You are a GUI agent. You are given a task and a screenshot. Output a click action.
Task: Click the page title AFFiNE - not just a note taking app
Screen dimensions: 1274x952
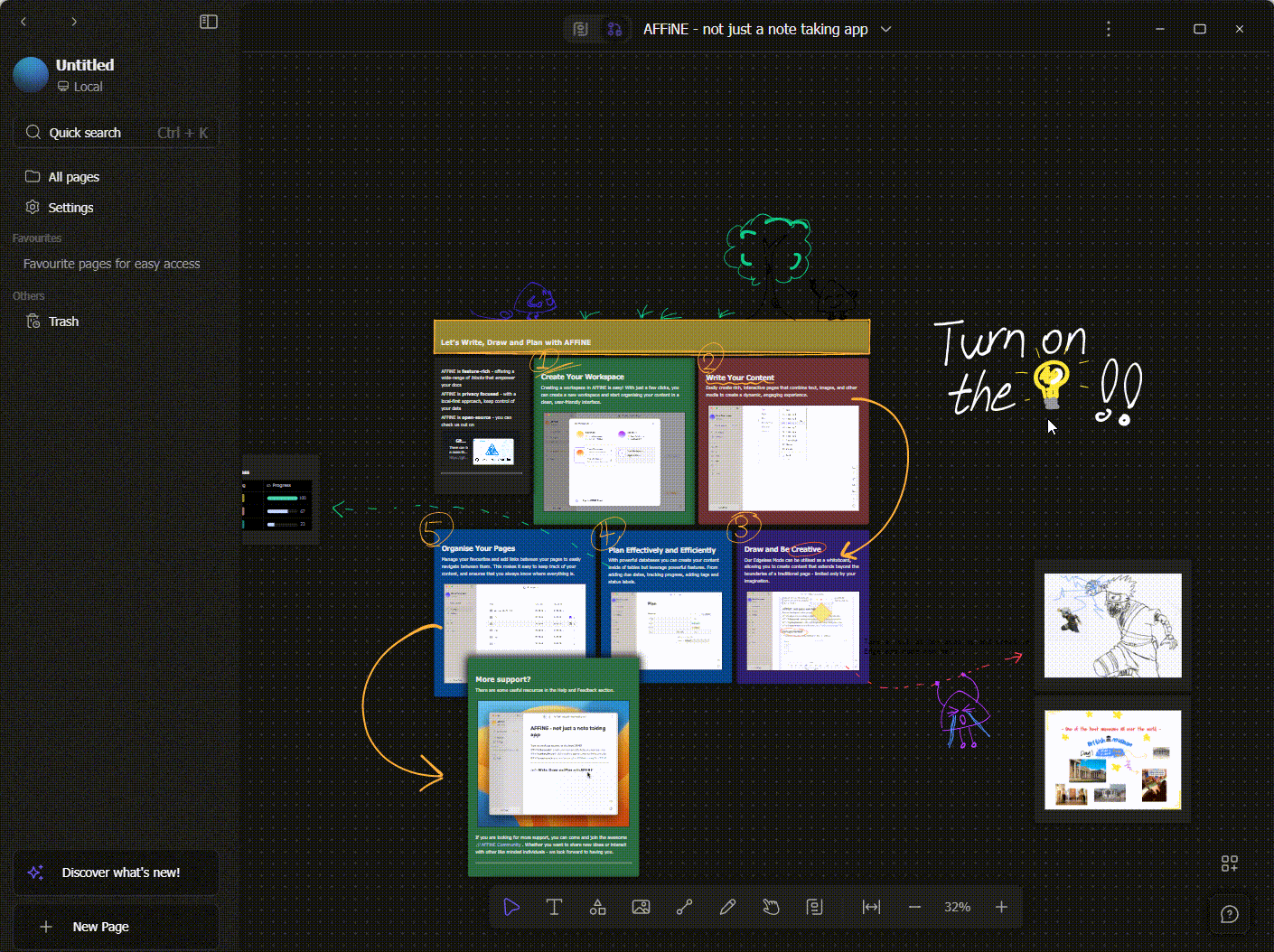click(755, 29)
